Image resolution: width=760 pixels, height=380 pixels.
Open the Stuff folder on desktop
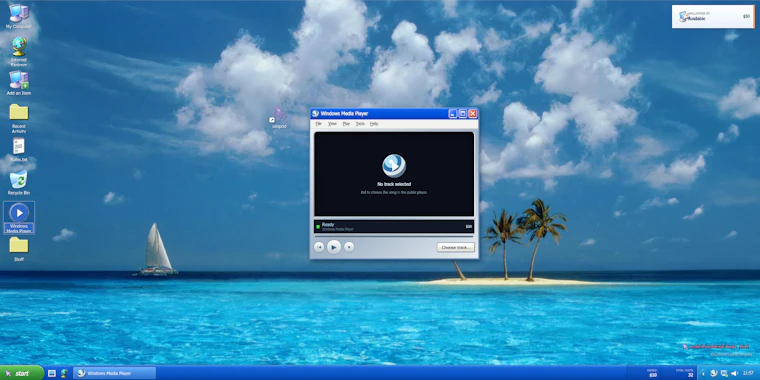pyautogui.click(x=19, y=249)
